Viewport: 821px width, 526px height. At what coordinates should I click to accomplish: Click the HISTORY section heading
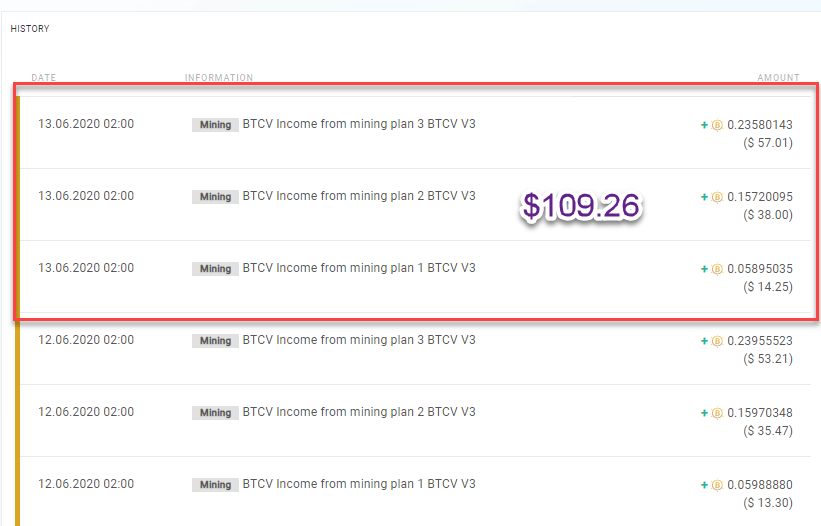coord(30,29)
